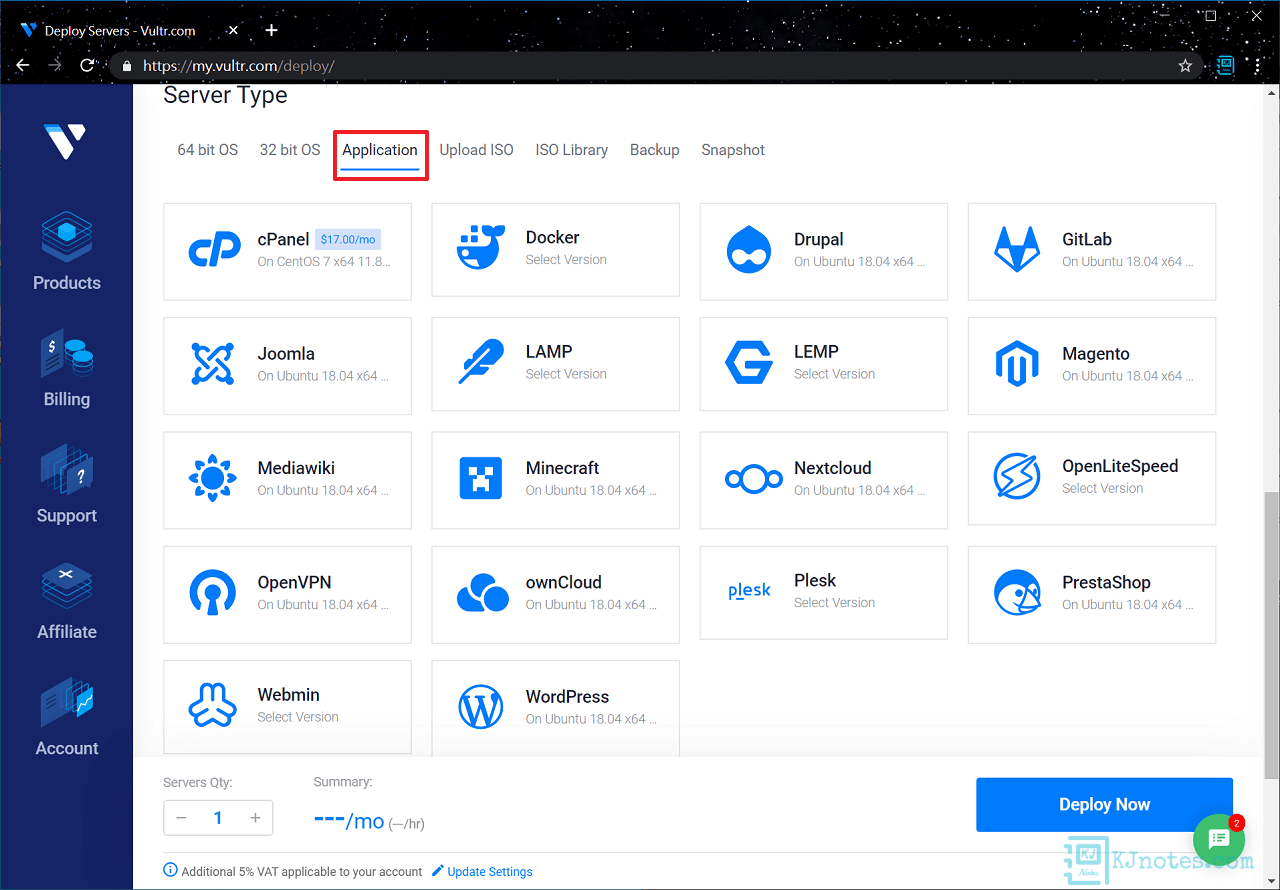Select the Docker whale icon
The image size is (1280, 890).
click(481, 248)
